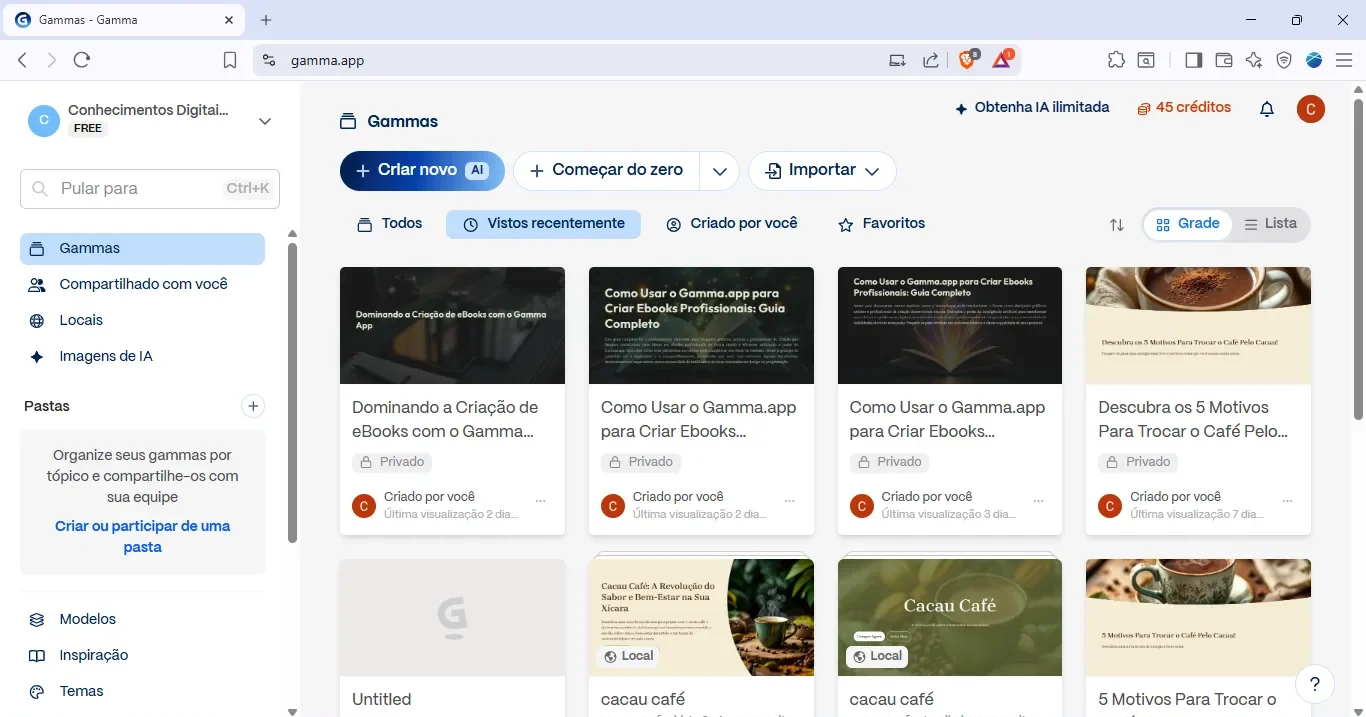Open the extensions puzzle icon
Image resolution: width=1366 pixels, height=717 pixels.
(1116, 60)
